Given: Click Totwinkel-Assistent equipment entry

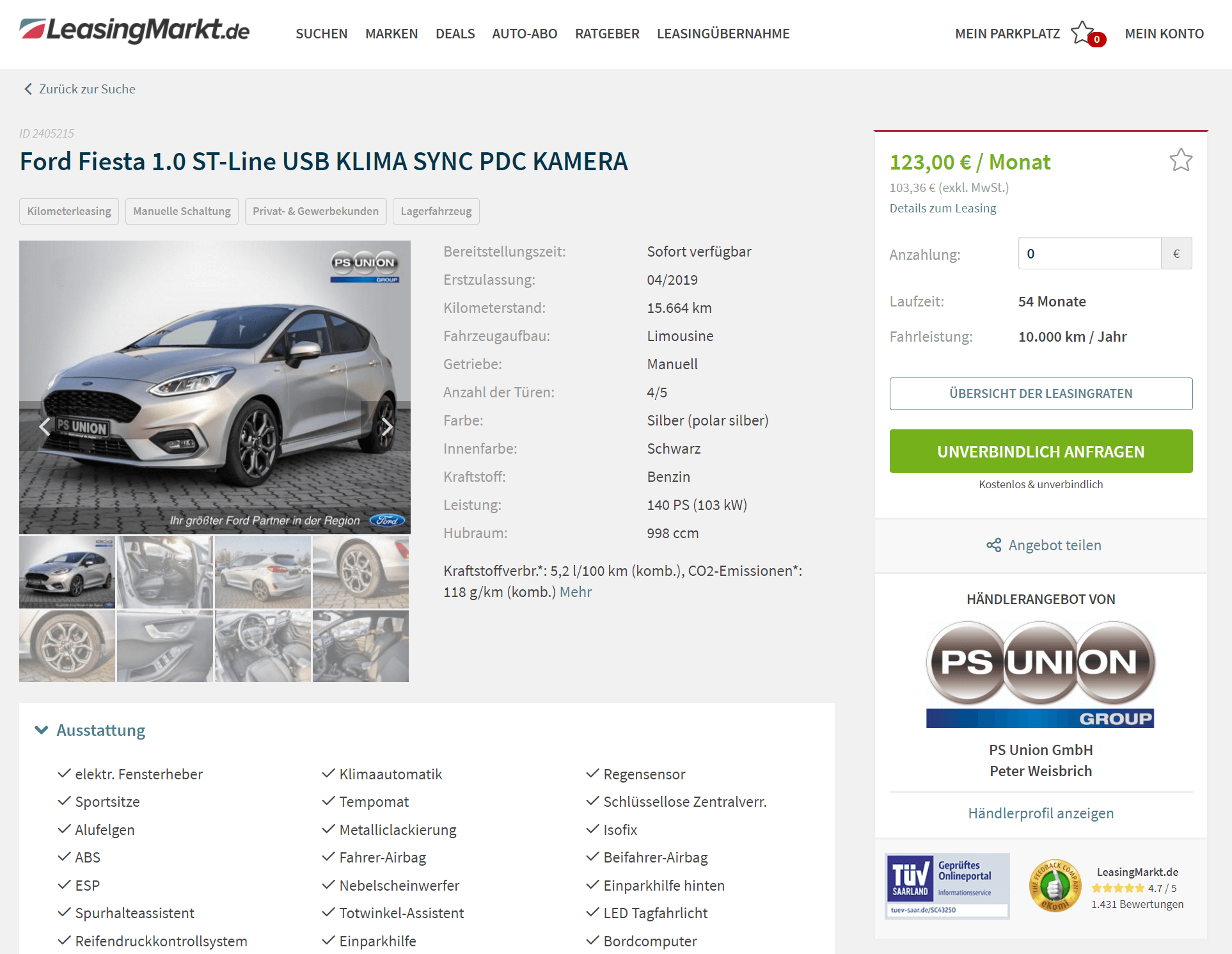Looking at the screenshot, I should click(x=401, y=913).
